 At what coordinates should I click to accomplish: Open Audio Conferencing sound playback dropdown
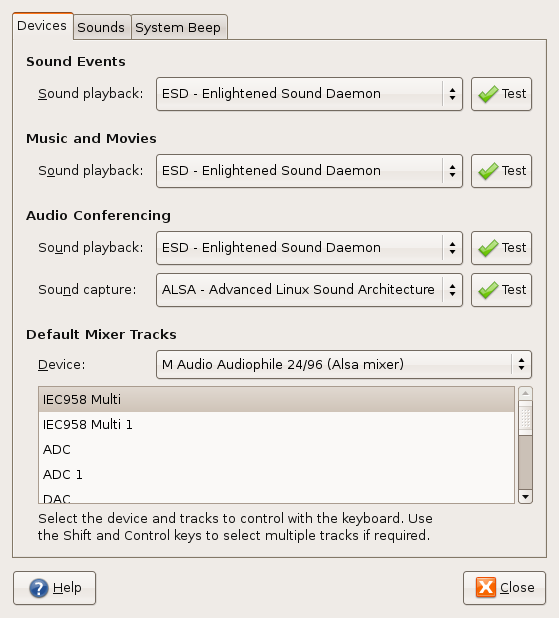coord(309,248)
